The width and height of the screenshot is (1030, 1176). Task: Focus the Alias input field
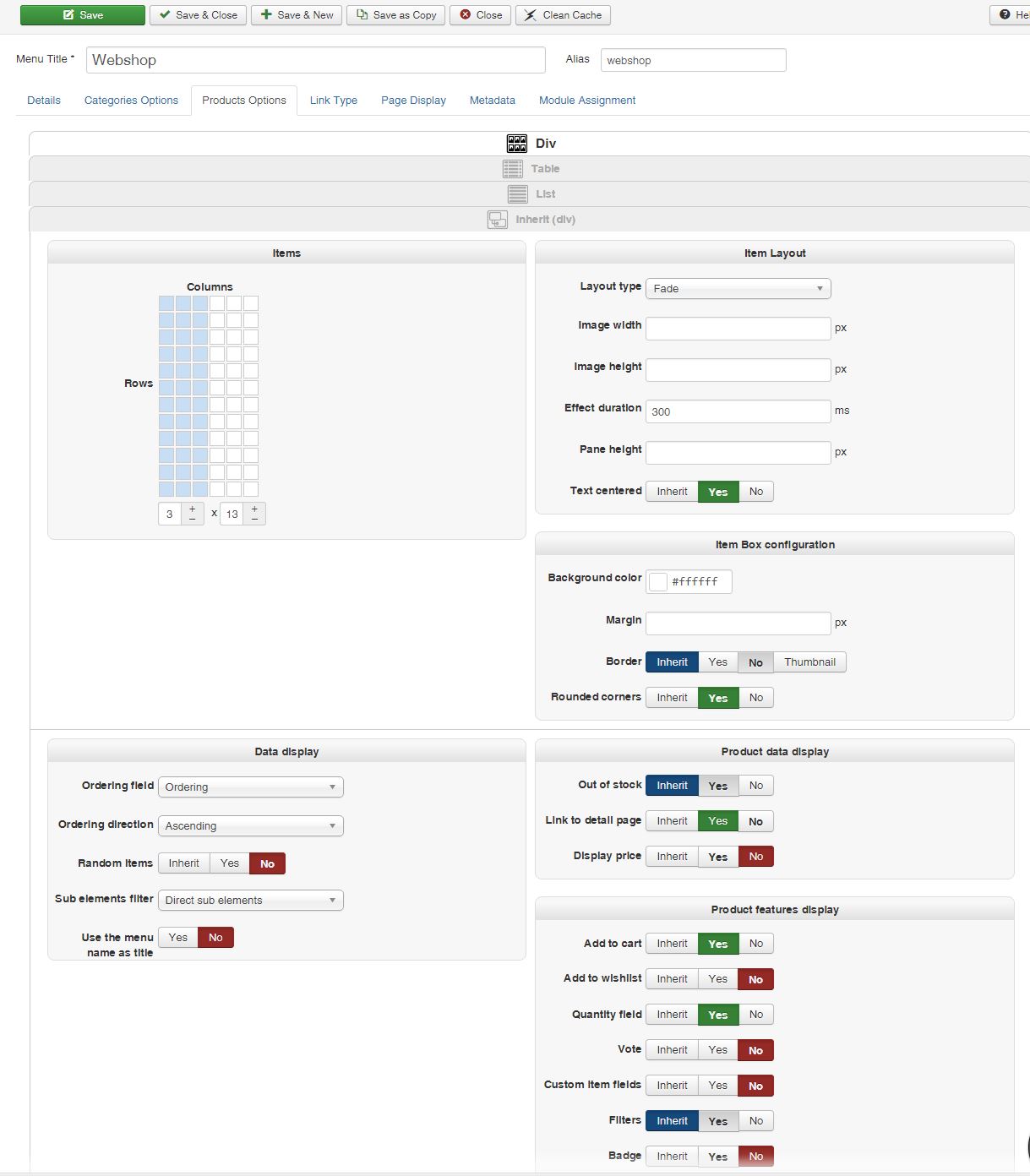click(694, 60)
